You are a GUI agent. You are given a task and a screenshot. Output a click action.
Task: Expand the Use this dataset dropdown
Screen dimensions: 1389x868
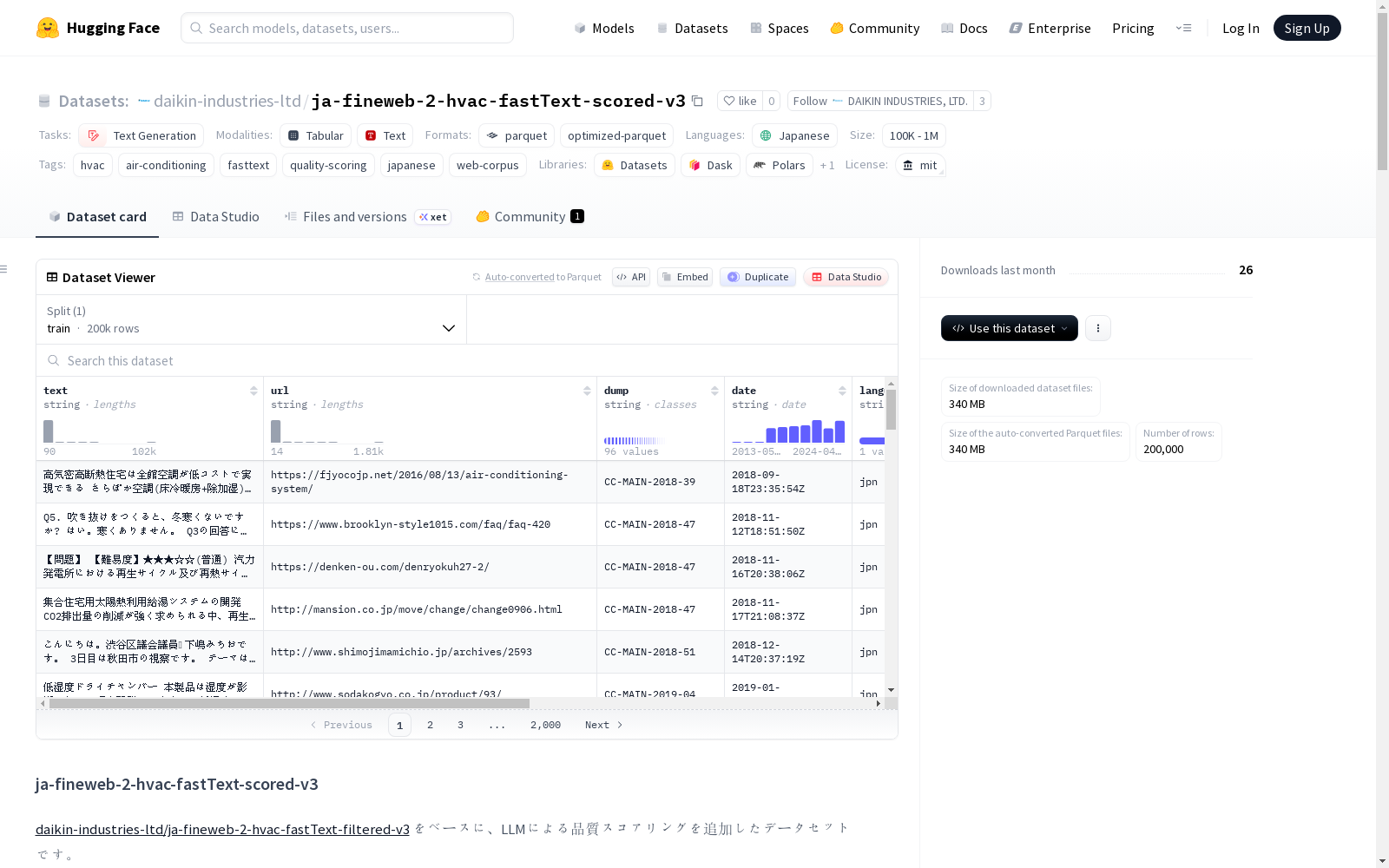1010,328
